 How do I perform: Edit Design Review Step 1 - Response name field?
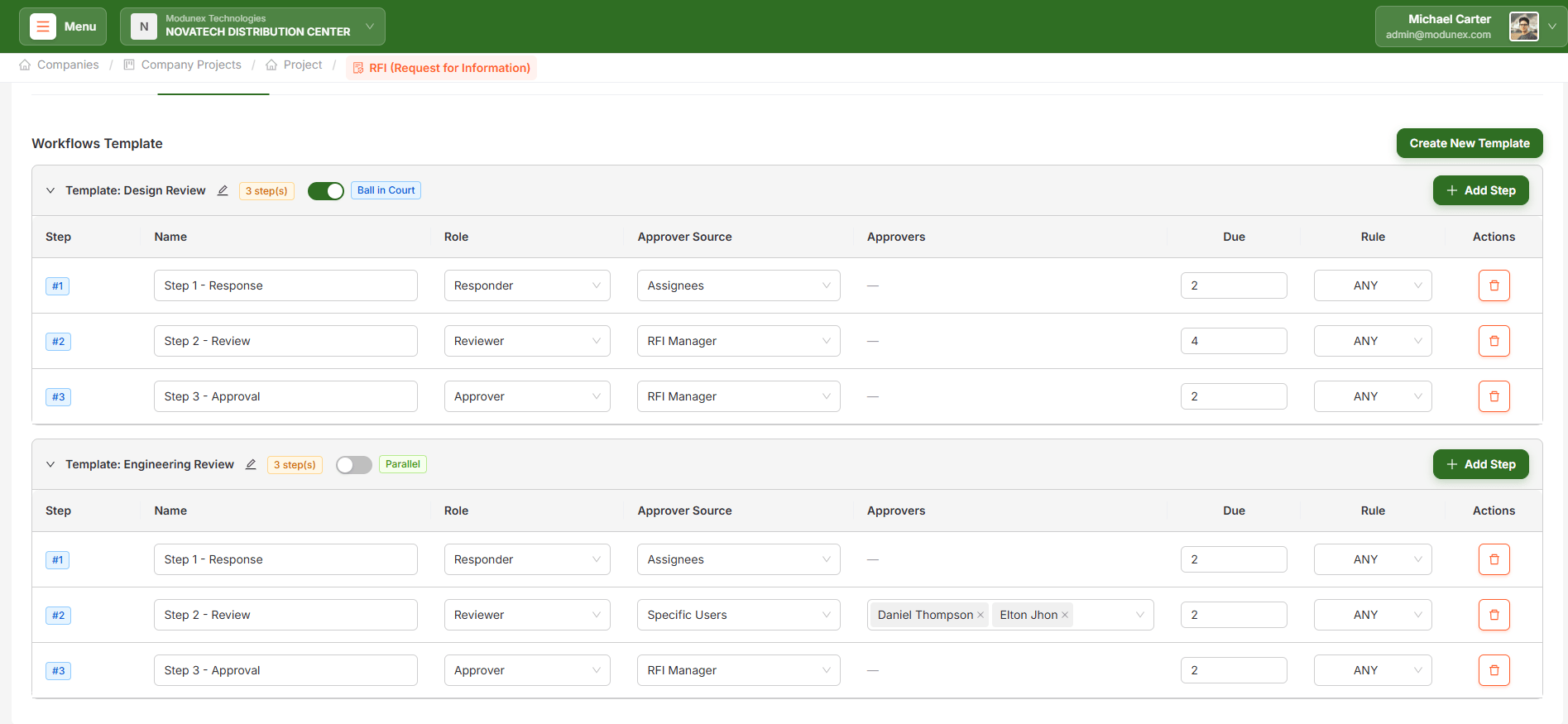[x=285, y=285]
